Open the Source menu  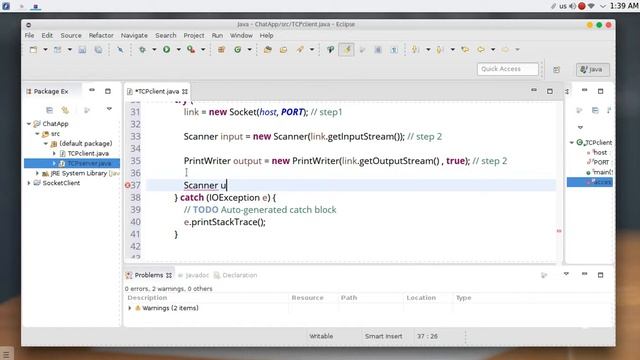click(x=71, y=36)
